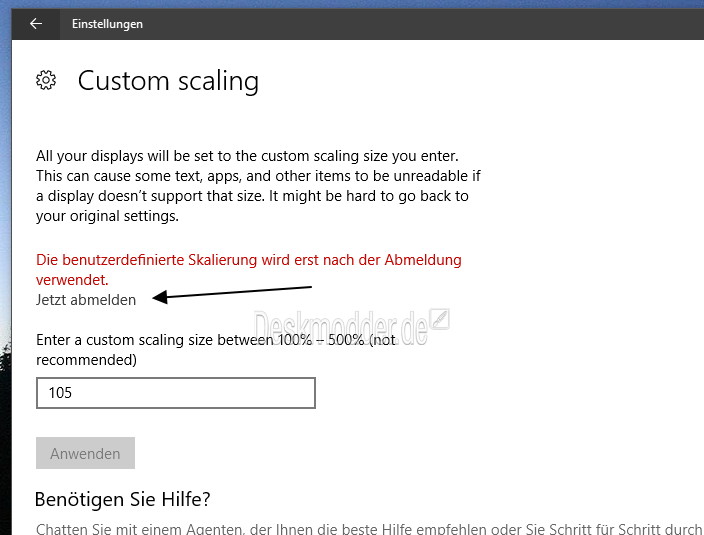Go back with the arrow button
Image resolution: width=704 pixels, height=535 pixels.
(x=36, y=24)
